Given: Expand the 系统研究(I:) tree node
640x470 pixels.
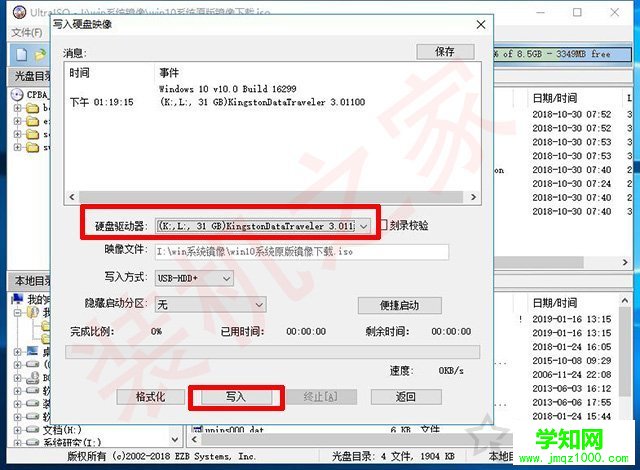Looking at the screenshot, I should (x=17, y=443).
